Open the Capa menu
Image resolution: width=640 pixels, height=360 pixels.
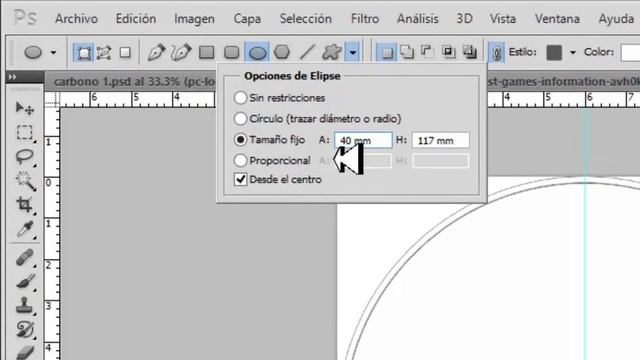click(247, 19)
